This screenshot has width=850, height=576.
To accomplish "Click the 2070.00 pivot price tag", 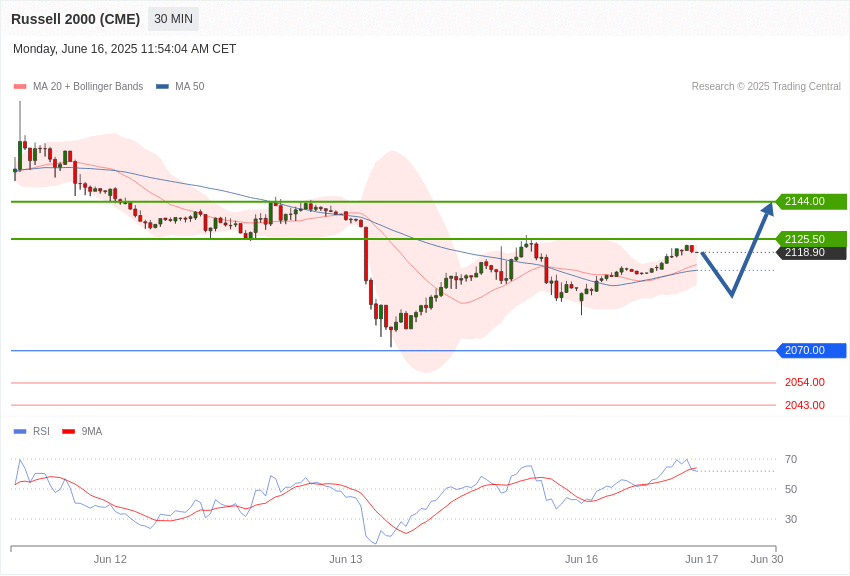I will 811,351.
